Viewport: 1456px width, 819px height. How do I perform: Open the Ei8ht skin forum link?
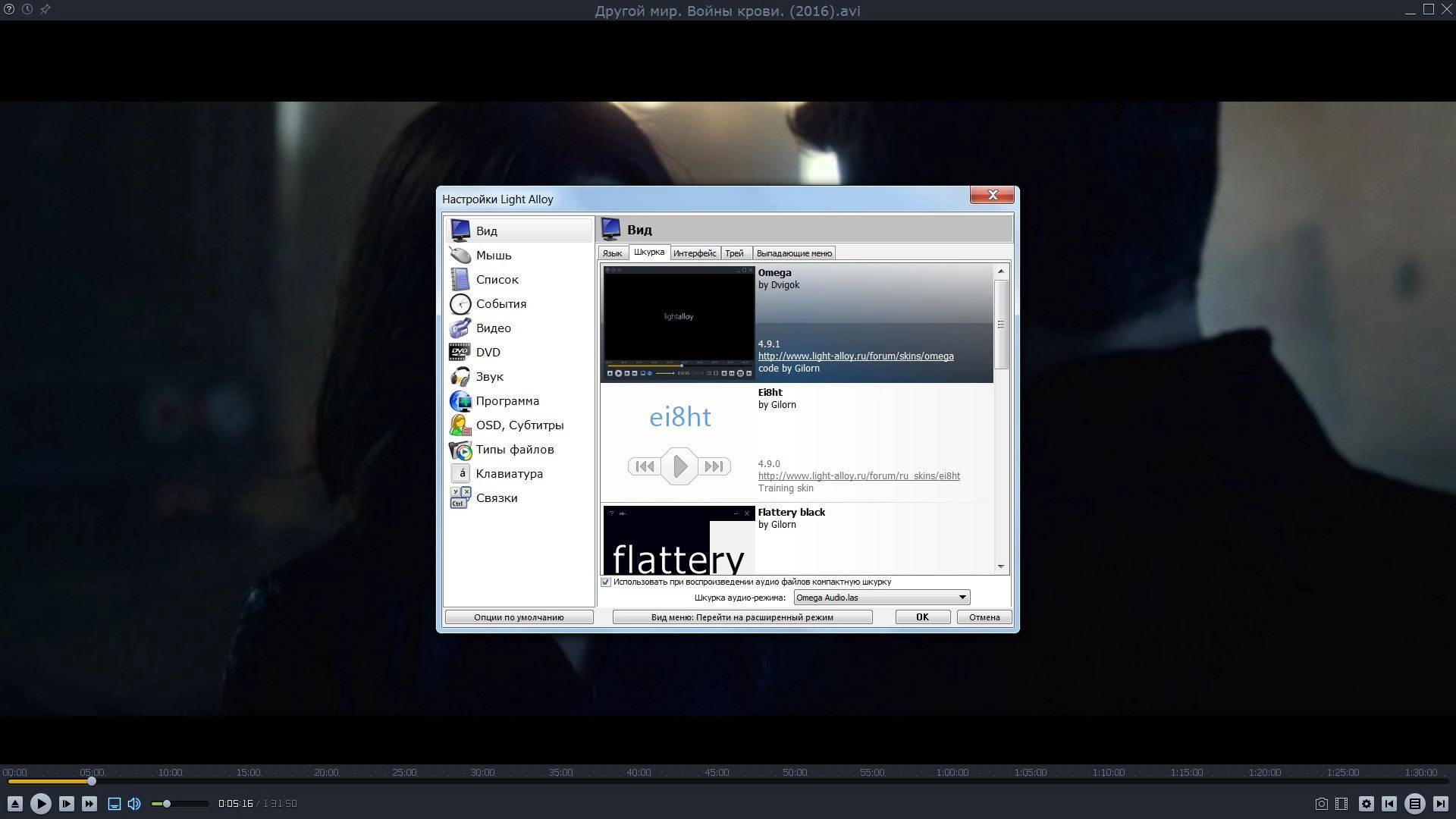859,476
